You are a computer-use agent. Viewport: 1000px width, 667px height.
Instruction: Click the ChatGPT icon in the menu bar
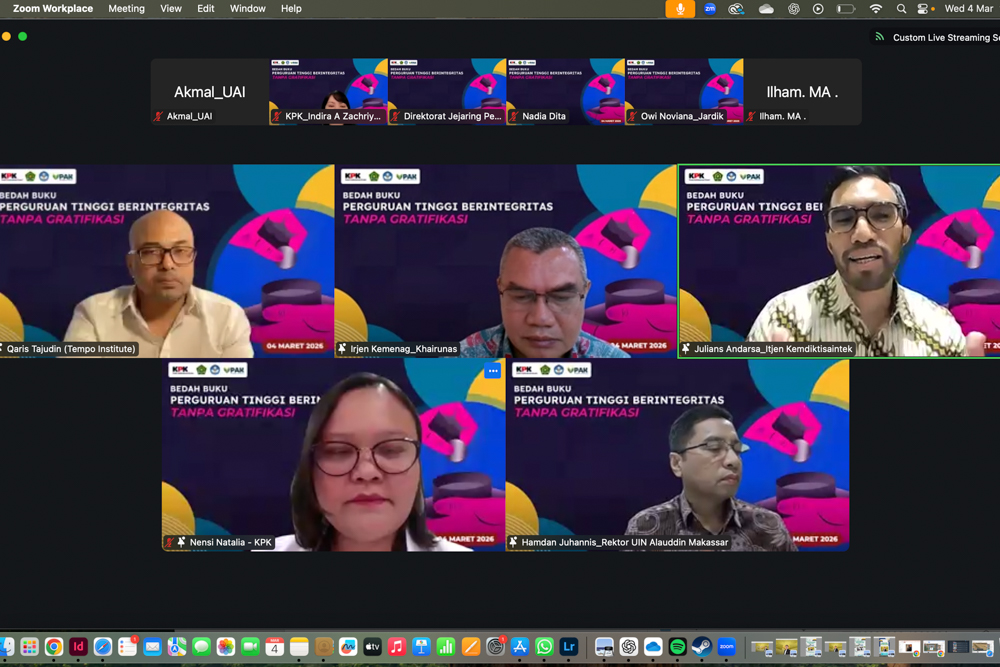tap(794, 9)
